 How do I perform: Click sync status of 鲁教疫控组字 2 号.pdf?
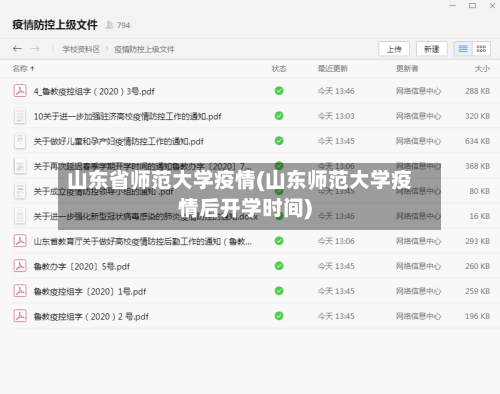click(279, 316)
